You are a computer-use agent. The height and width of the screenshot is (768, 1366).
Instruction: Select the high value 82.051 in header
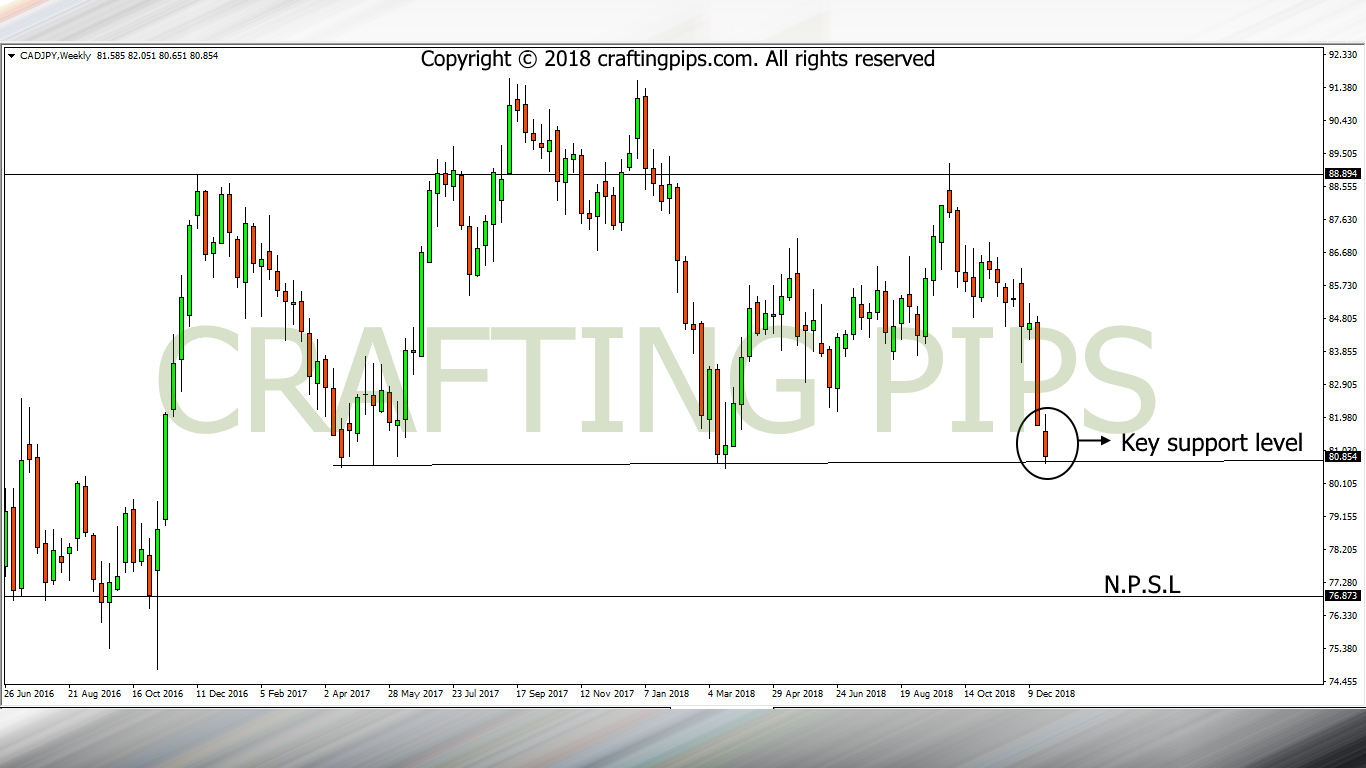(141, 56)
